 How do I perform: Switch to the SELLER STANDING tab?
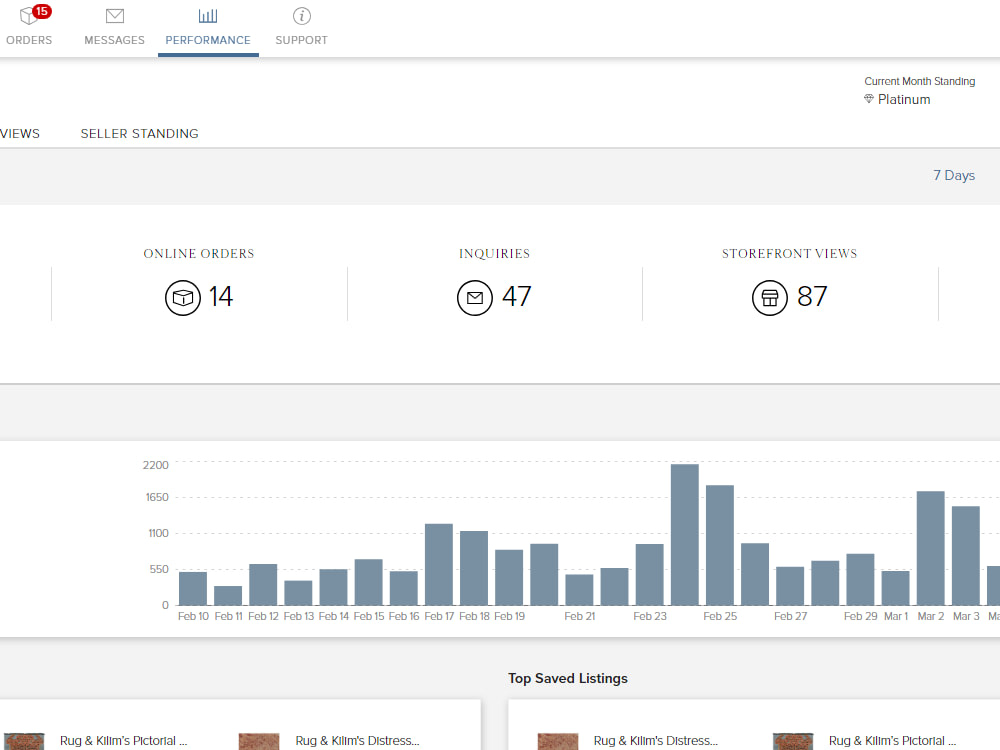pyautogui.click(x=140, y=134)
